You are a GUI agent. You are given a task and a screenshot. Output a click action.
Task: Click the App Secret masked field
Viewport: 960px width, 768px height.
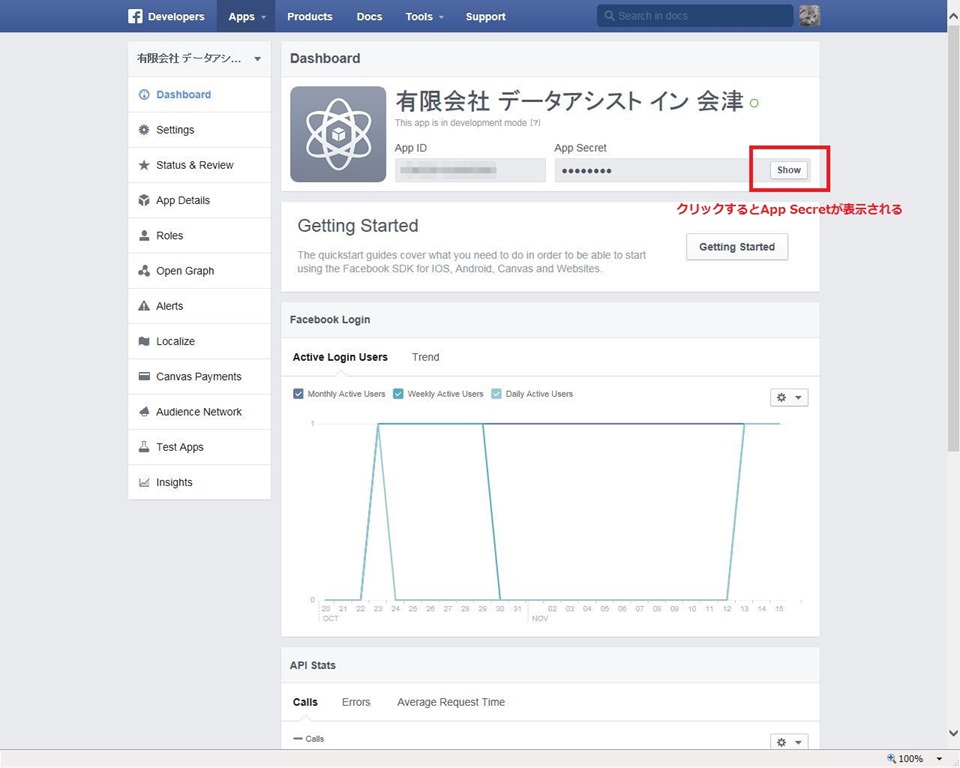tap(661, 170)
